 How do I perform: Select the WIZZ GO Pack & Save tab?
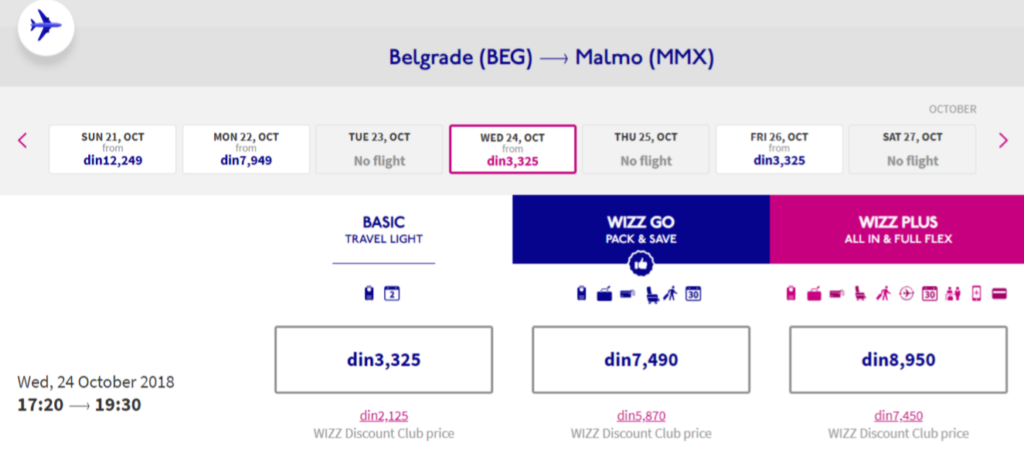pos(641,230)
